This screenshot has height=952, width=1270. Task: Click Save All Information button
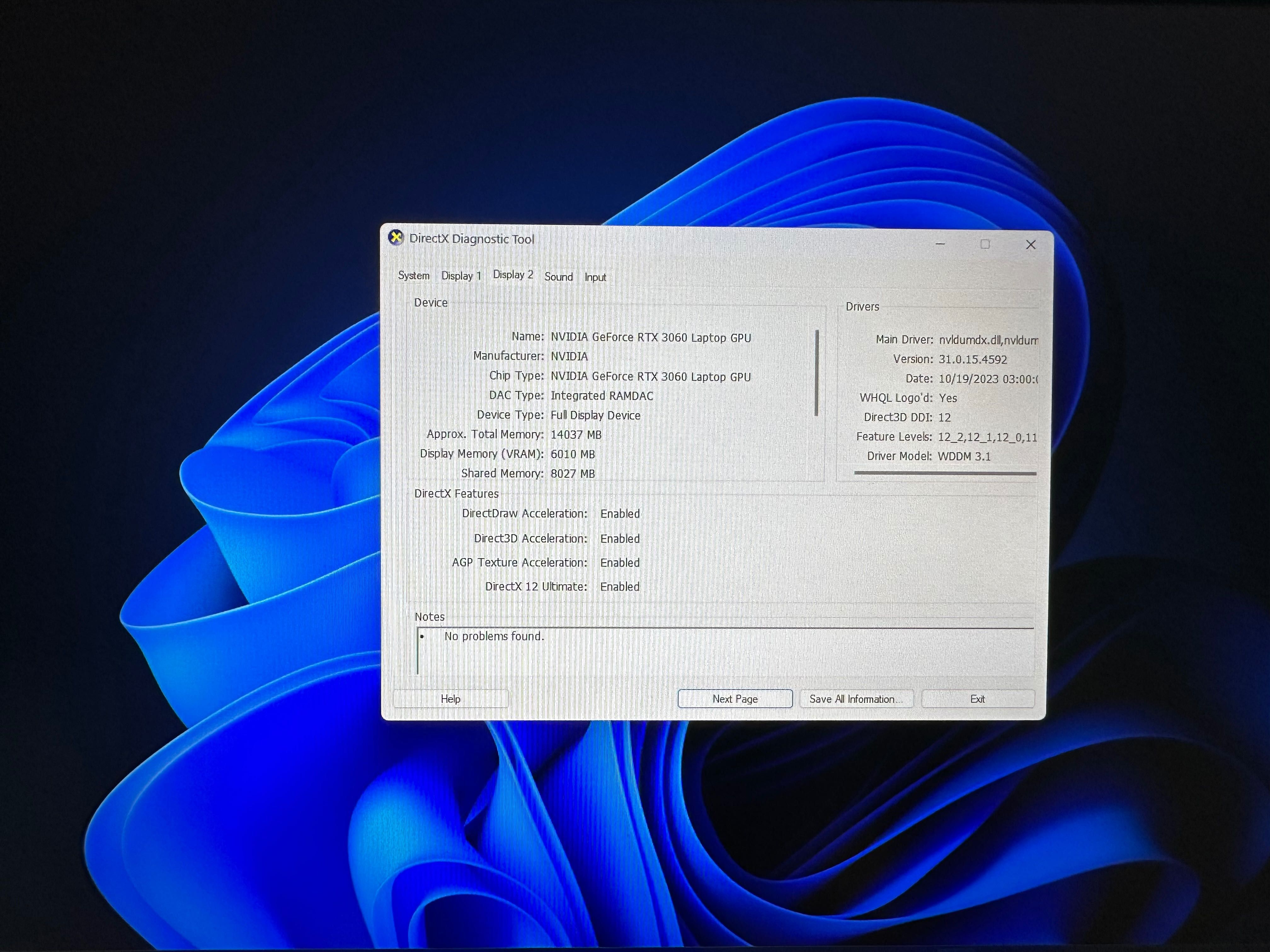856,698
